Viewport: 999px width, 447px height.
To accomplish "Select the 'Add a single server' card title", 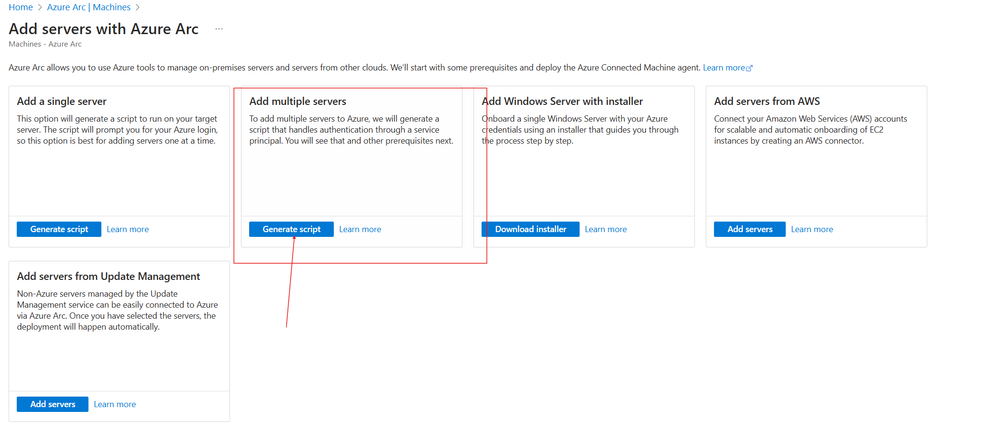I will pos(61,101).
